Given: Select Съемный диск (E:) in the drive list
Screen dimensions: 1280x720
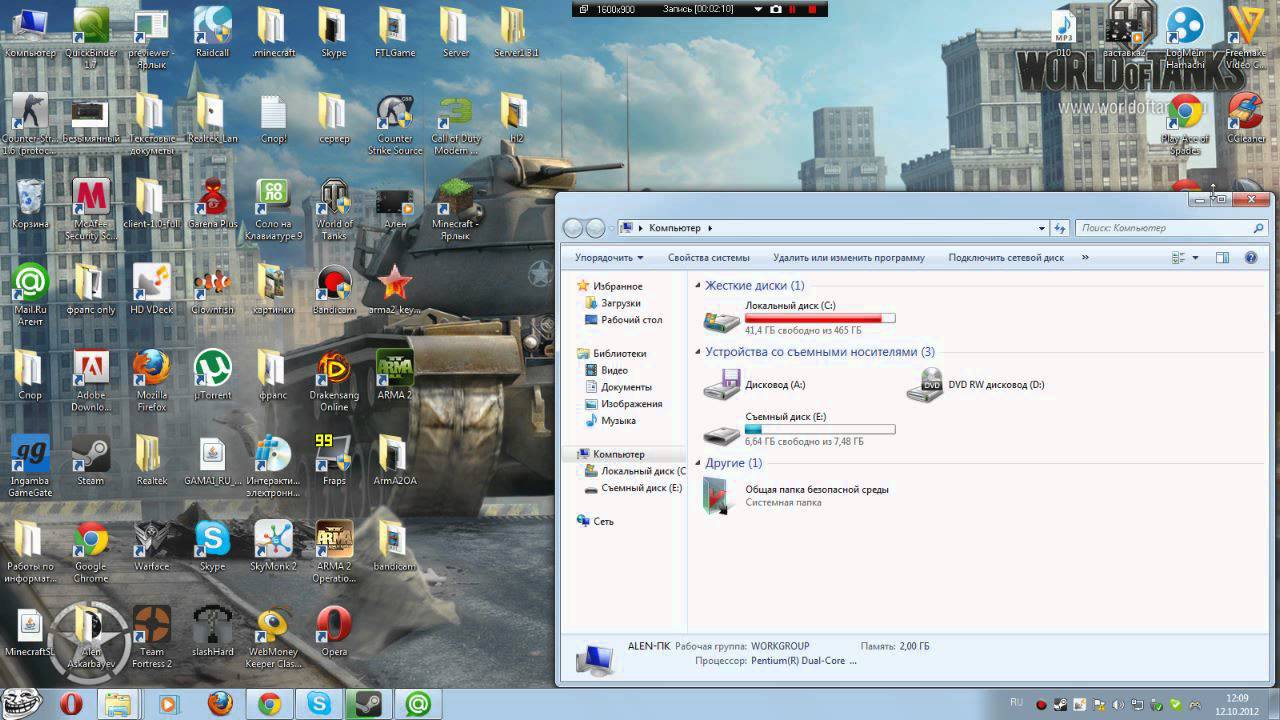Looking at the screenshot, I should coord(798,430).
